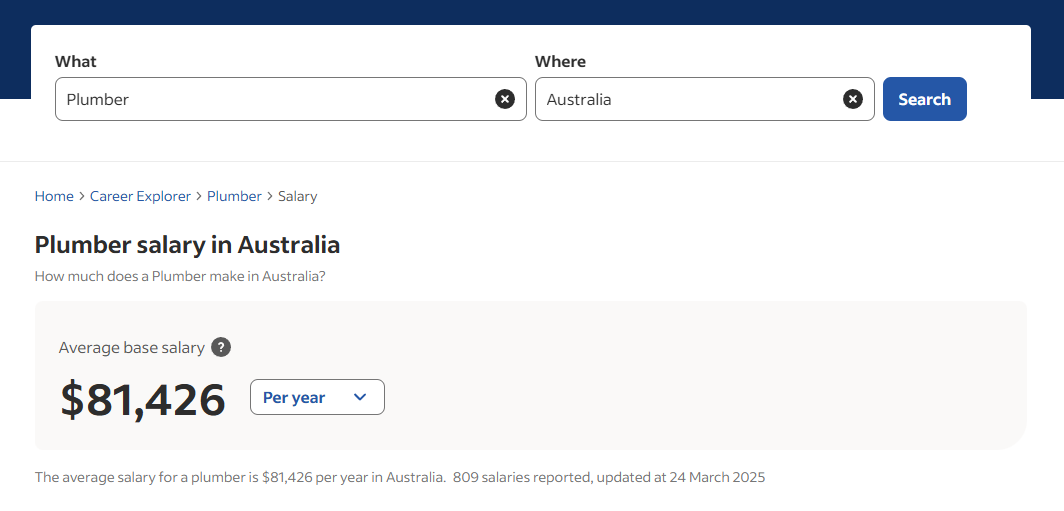Go to Home breadcrumb link

click(x=54, y=196)
